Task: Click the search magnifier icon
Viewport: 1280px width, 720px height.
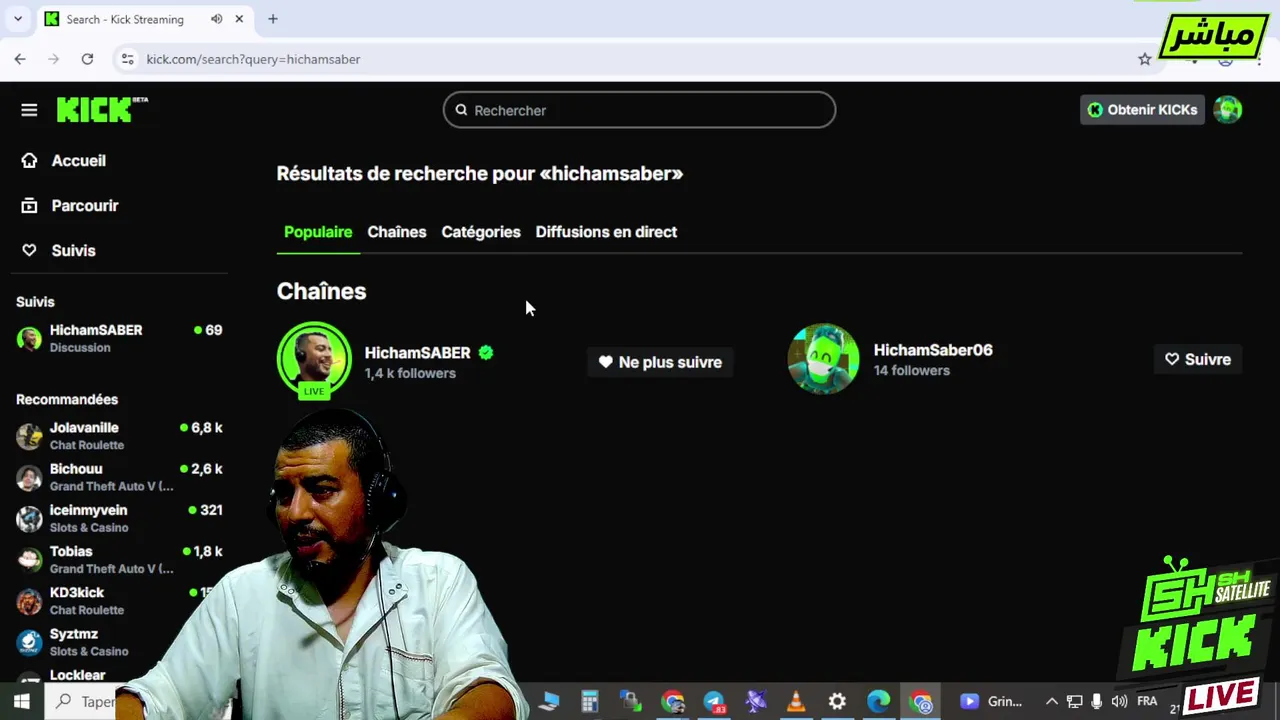Action: [x=461, y=110]
